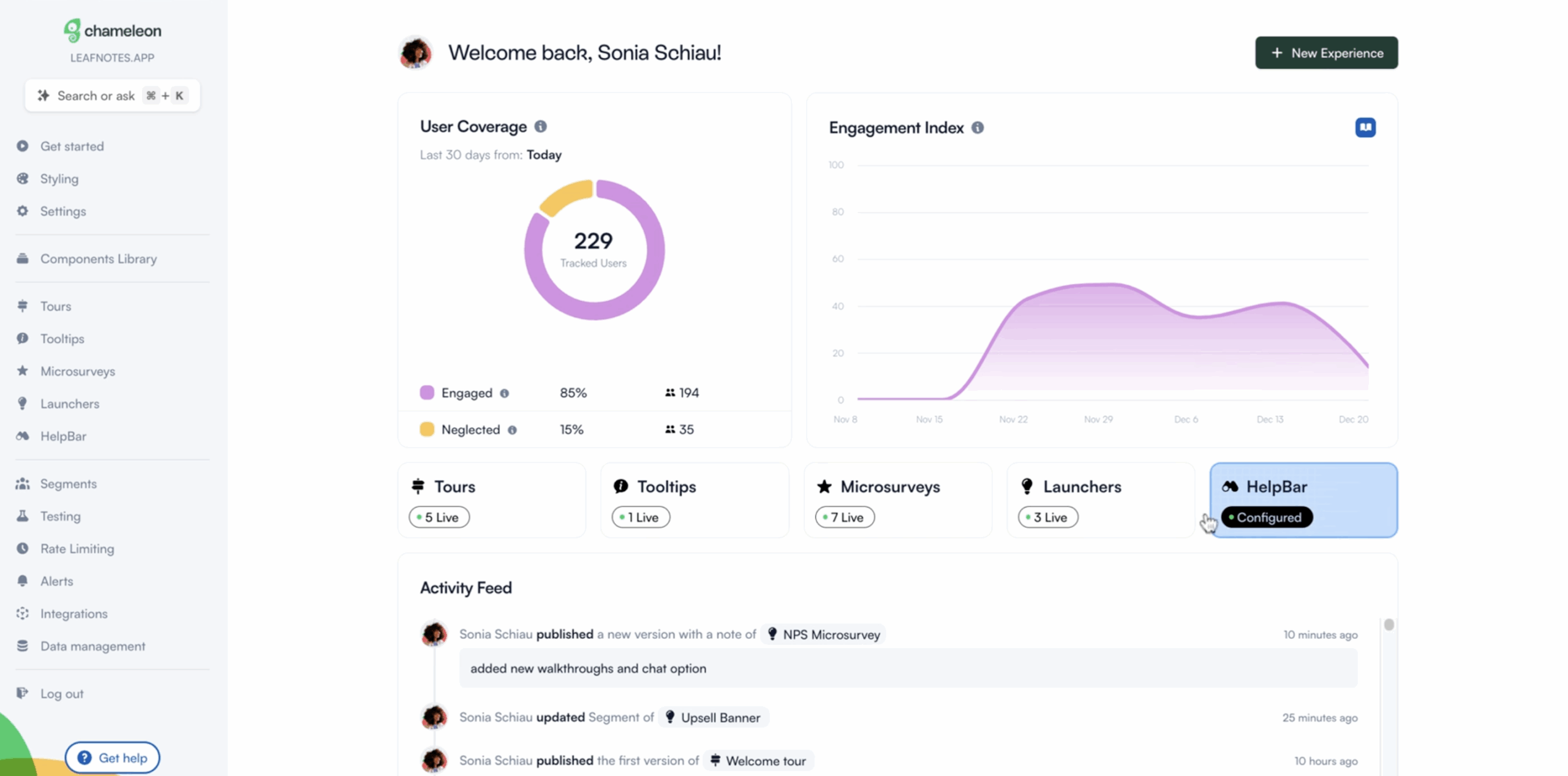Open Components Library from sidebar
The width and height of the screenshot is (1568, 776).
click(x=99, y=258)
